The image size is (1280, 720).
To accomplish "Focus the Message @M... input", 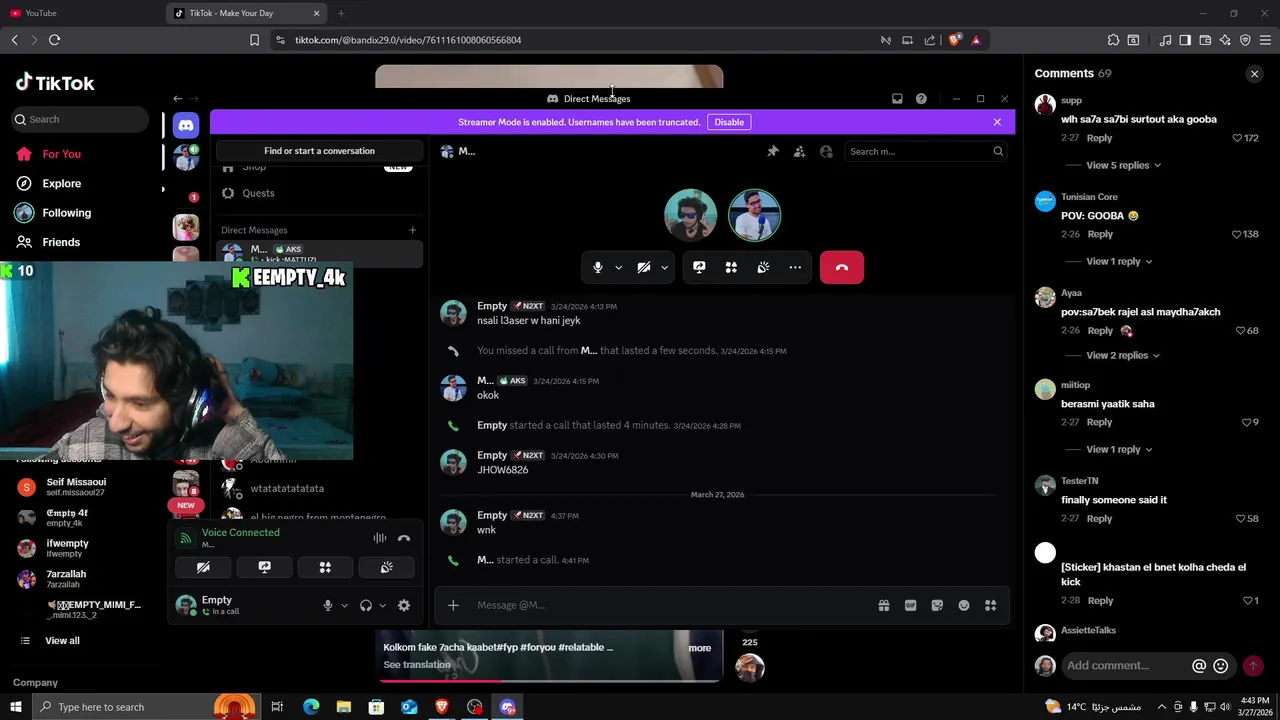I will 670,605.
